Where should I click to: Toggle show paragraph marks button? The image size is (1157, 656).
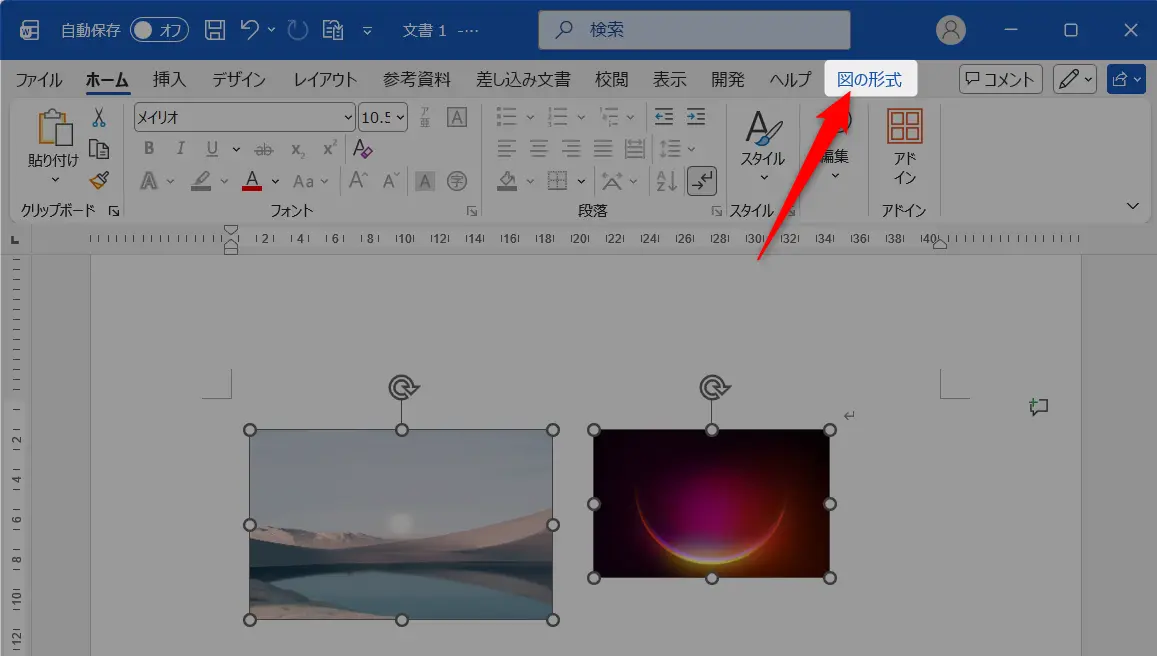pyautogui.click(x=702, y=181)
